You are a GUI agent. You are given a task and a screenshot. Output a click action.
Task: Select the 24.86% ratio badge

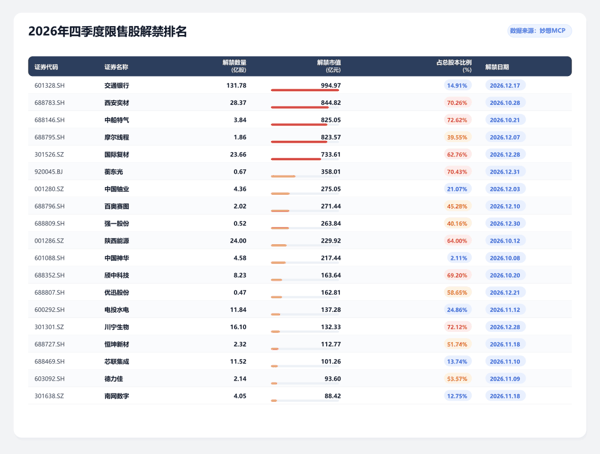457,309
